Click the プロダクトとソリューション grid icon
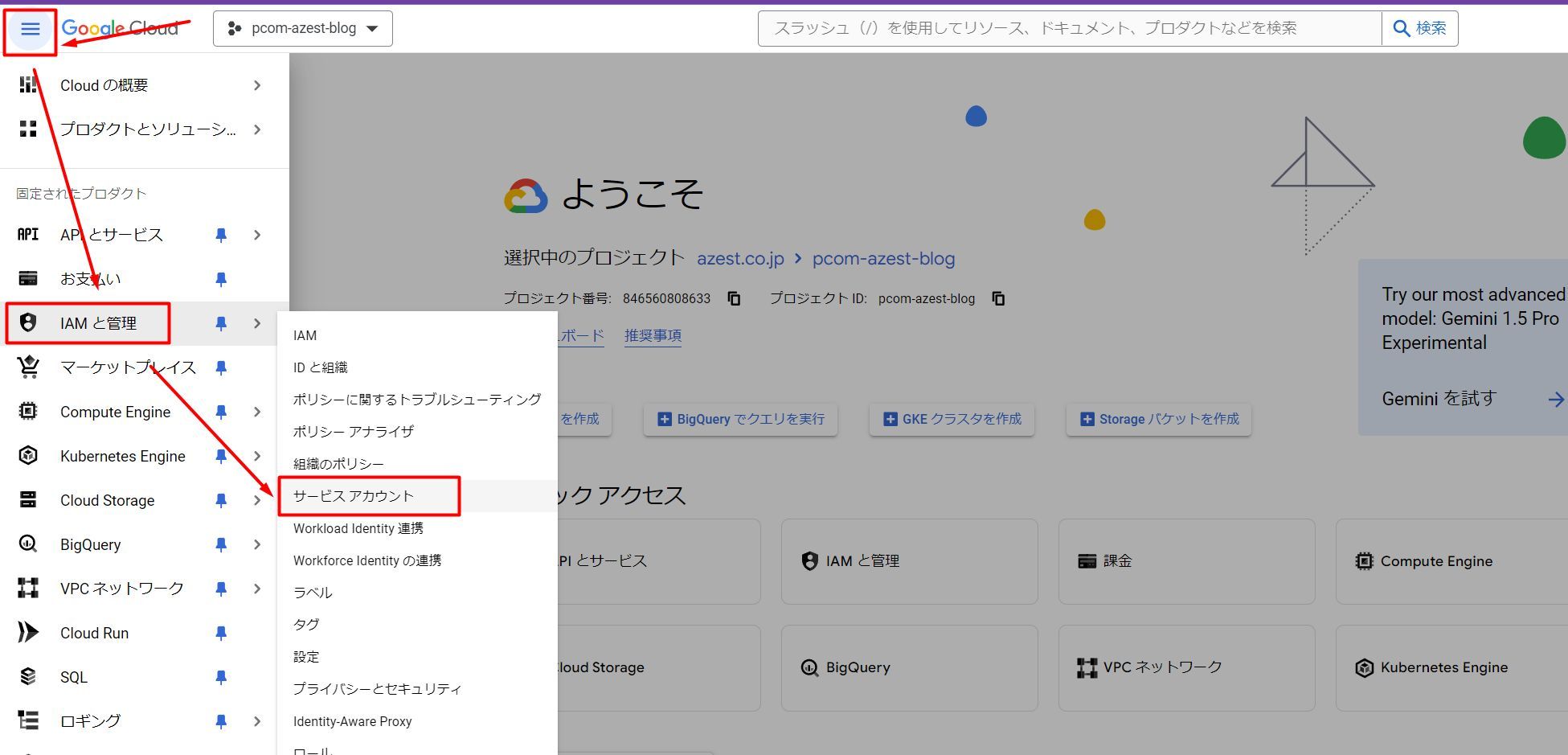 coord(28,129)
